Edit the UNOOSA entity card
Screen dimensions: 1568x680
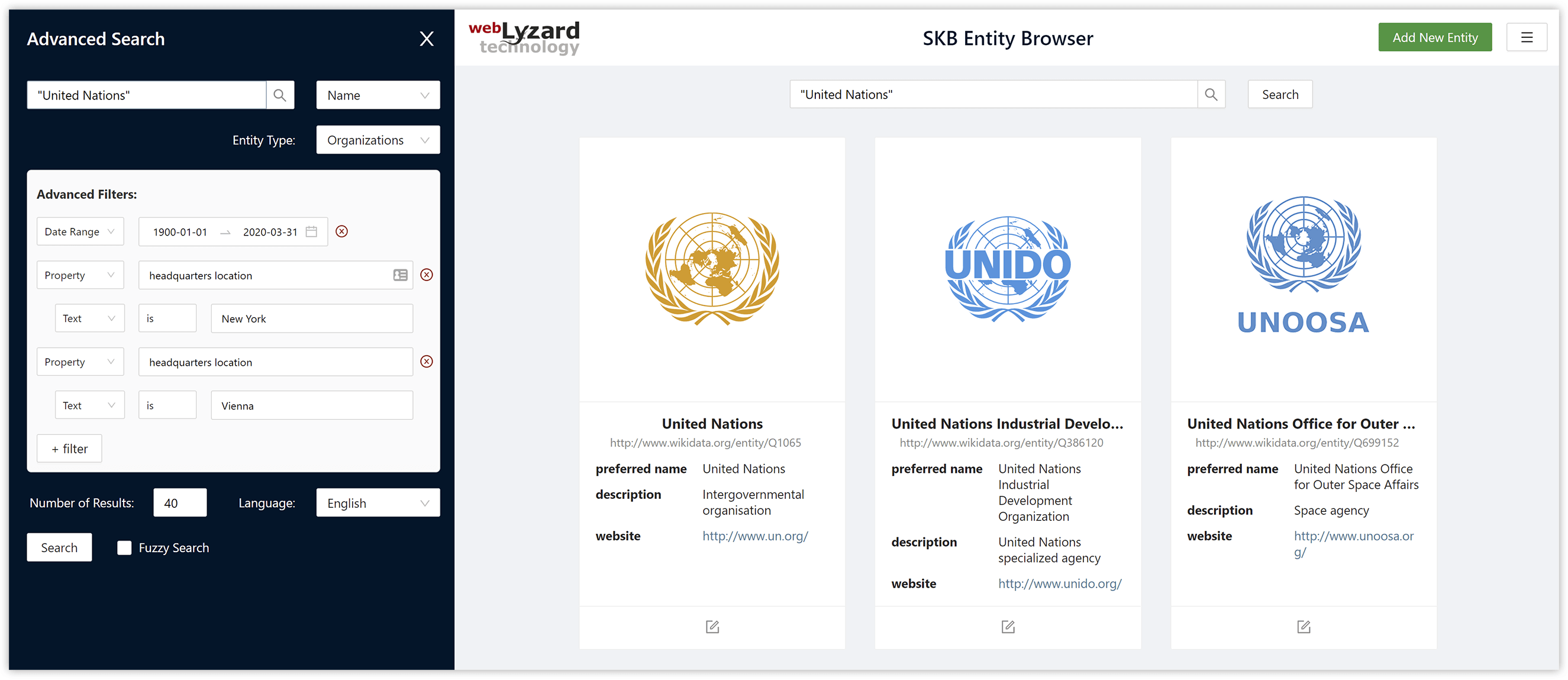click(1304, 626)
